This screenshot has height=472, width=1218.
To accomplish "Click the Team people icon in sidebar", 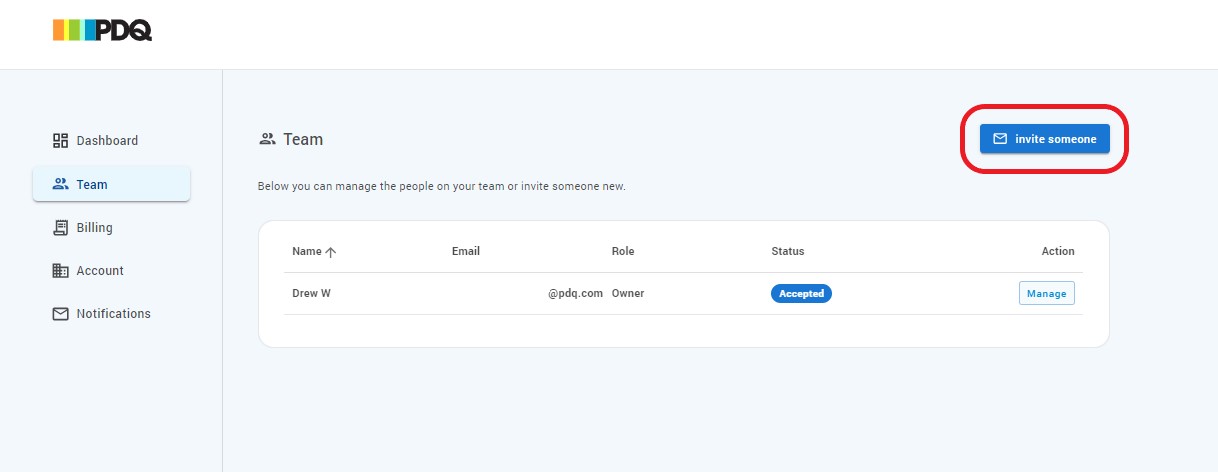I will coord(60,184).
